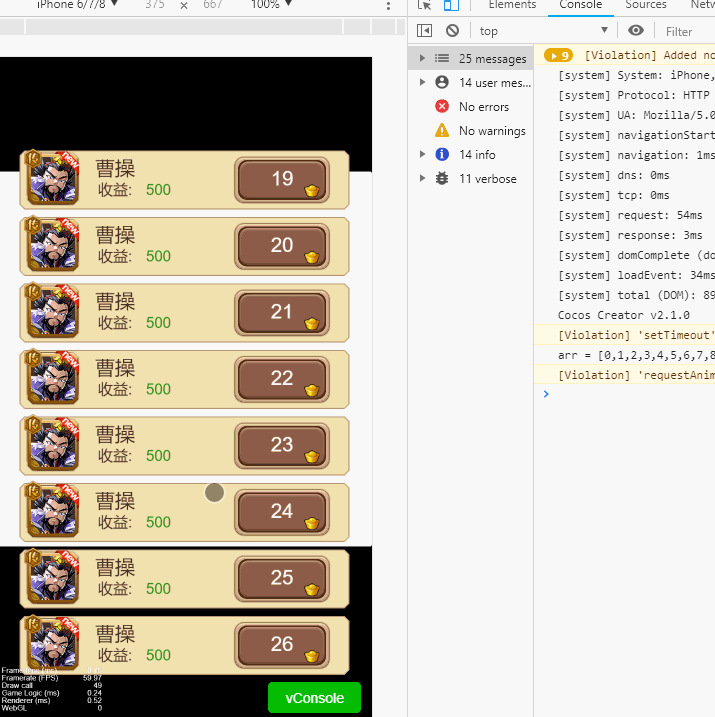715x717 pixels.
Task: Click the [Violation] 'setTimeout' log line
Action: point(624,335)
